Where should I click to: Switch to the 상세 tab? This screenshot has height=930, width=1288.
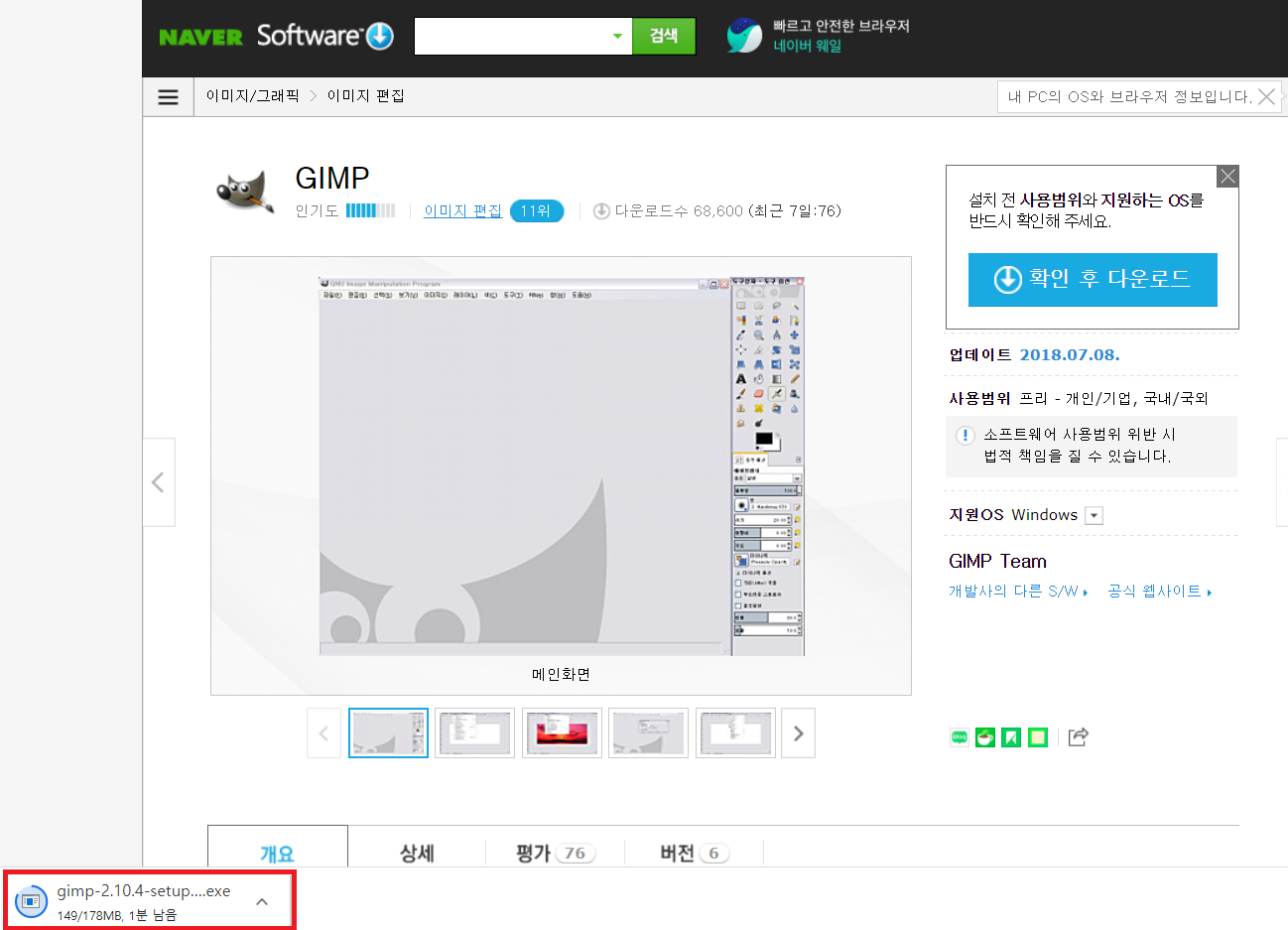(417, 853)
